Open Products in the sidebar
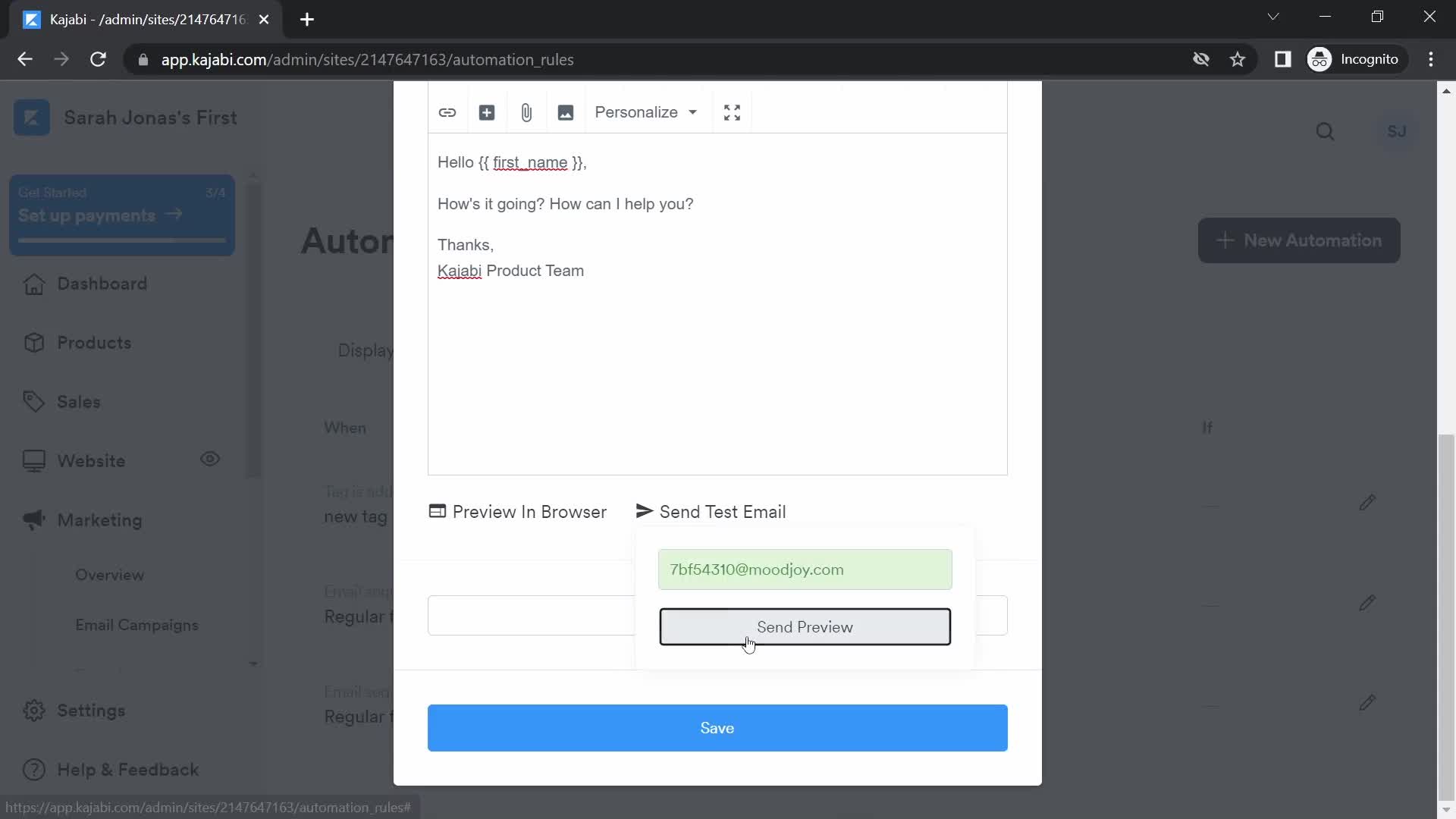Image resolution: width=1456 pixels, height=819 pixels. click(x=94, y=343)
